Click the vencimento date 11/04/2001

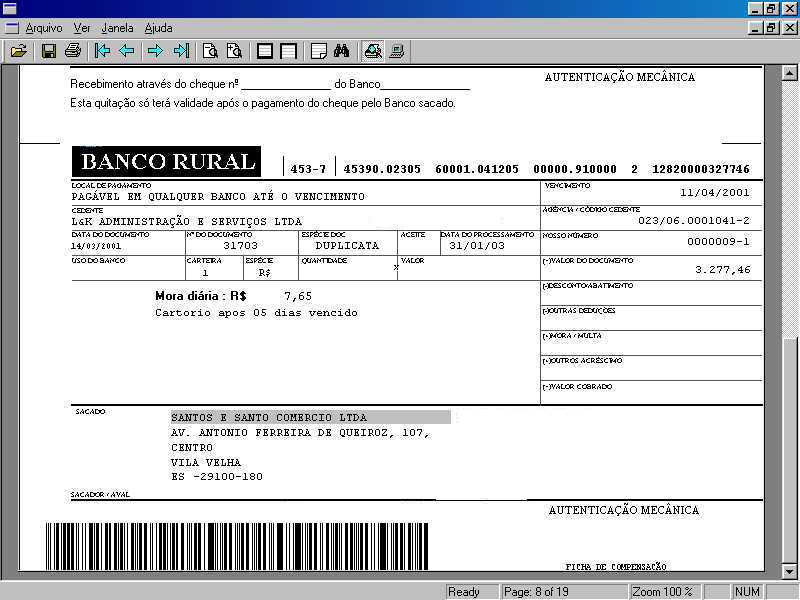tap(714, 193)
